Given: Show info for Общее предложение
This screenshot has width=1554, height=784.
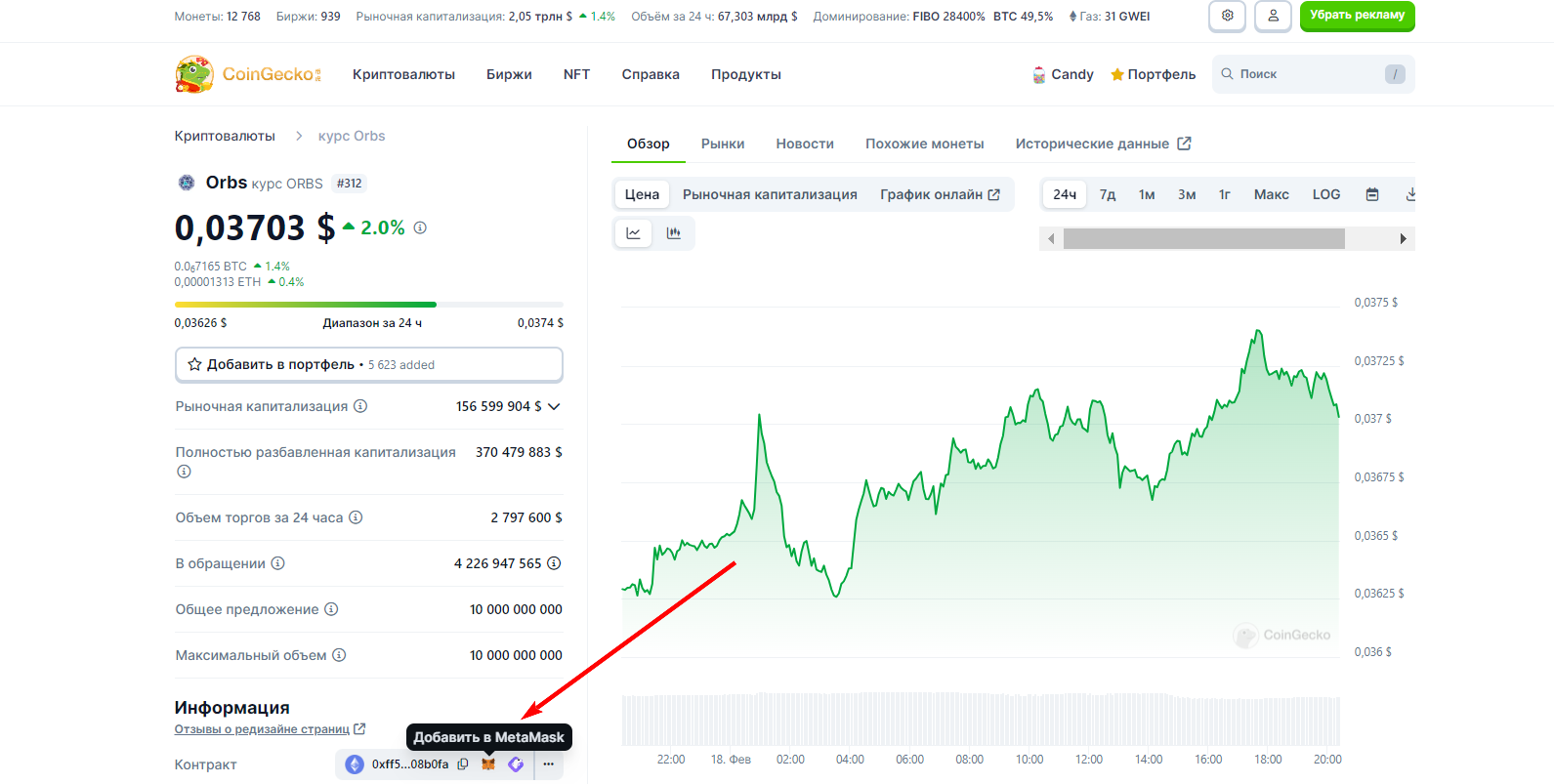Looking at the screenshot, I should [x=331, y=609].
